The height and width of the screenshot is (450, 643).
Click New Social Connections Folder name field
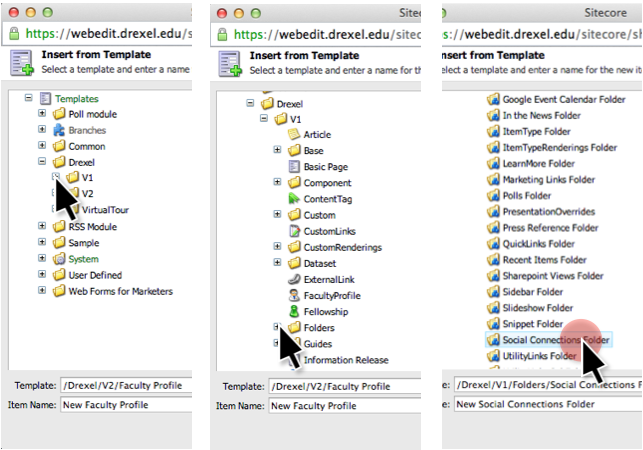point(548,404)
